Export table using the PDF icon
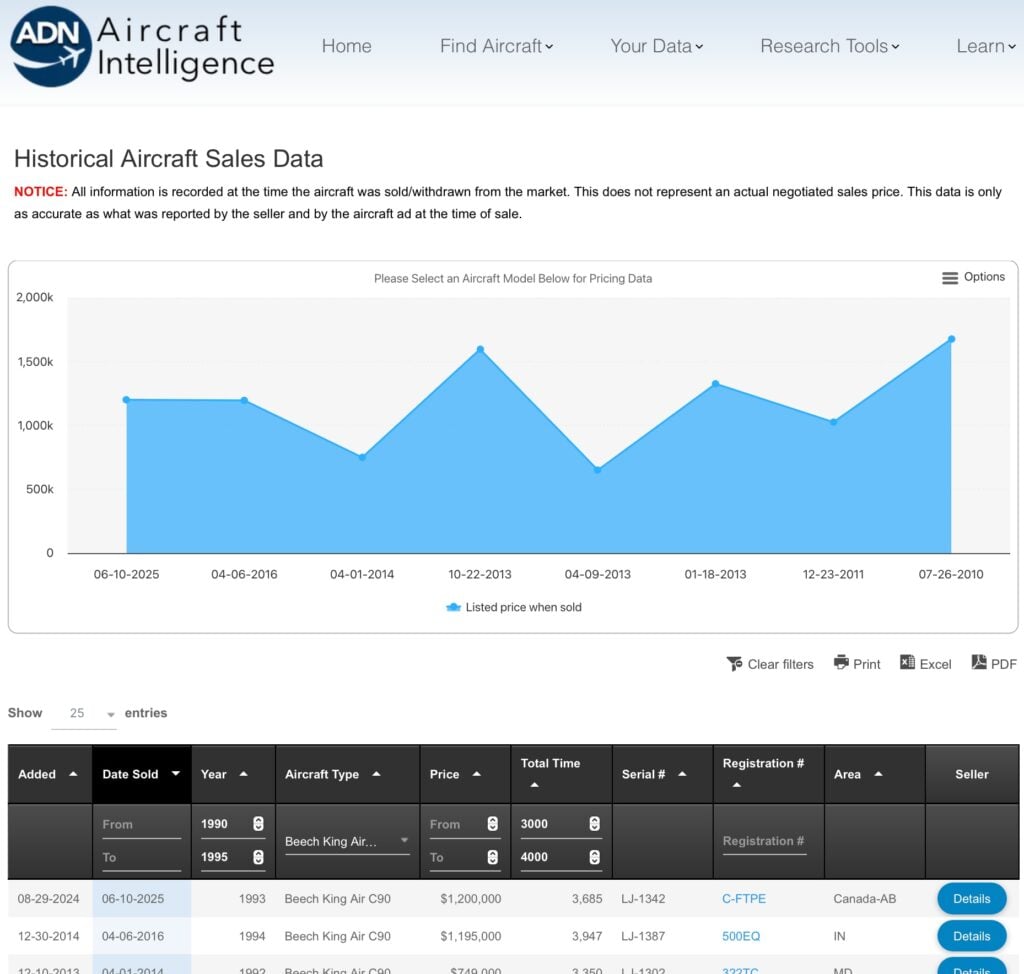Image resolution: width=1024 pixels, height=974 pixels. (x=979, y=663)
